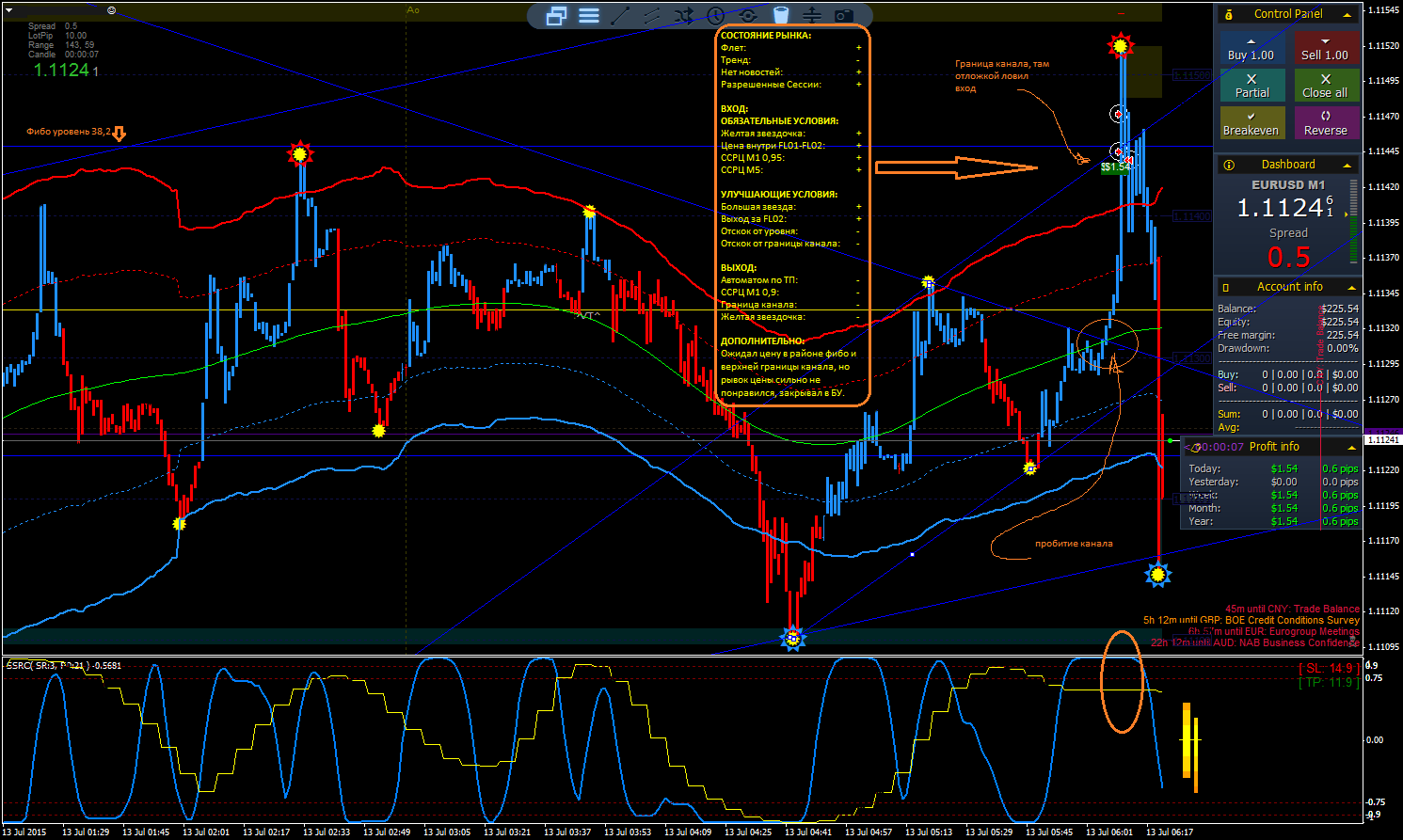1403x840 pixels.
Task: Click the '13 Jul 02:01' time axis label
Action: point(206,832)
